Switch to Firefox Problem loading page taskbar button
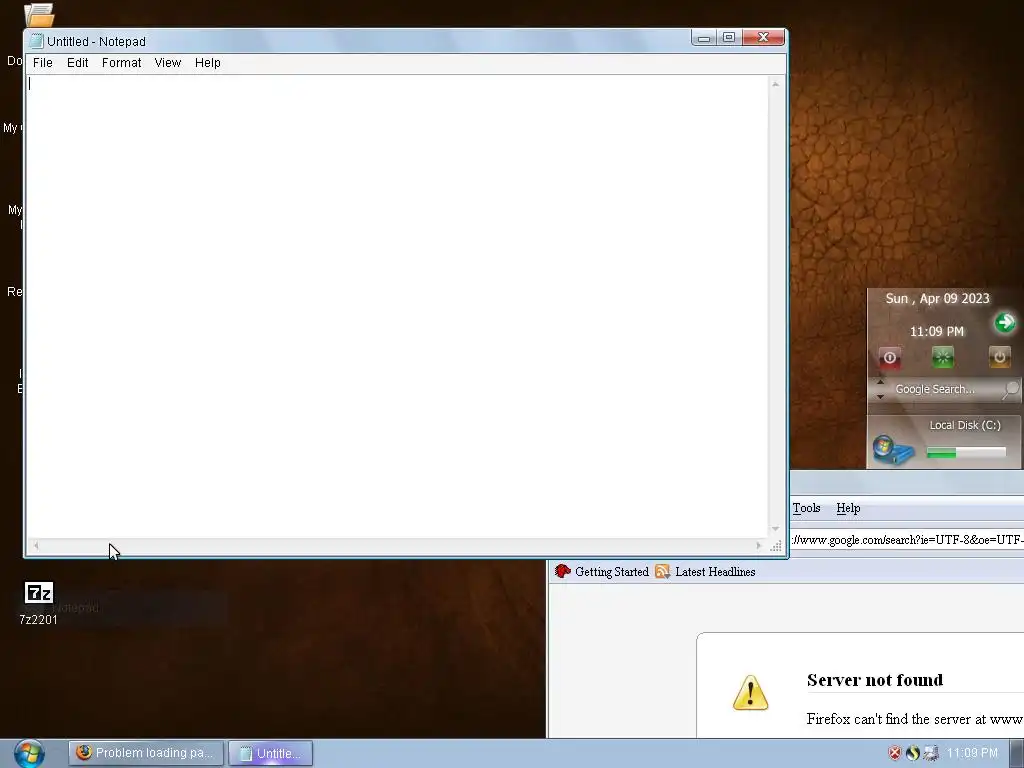 point(146,753)
